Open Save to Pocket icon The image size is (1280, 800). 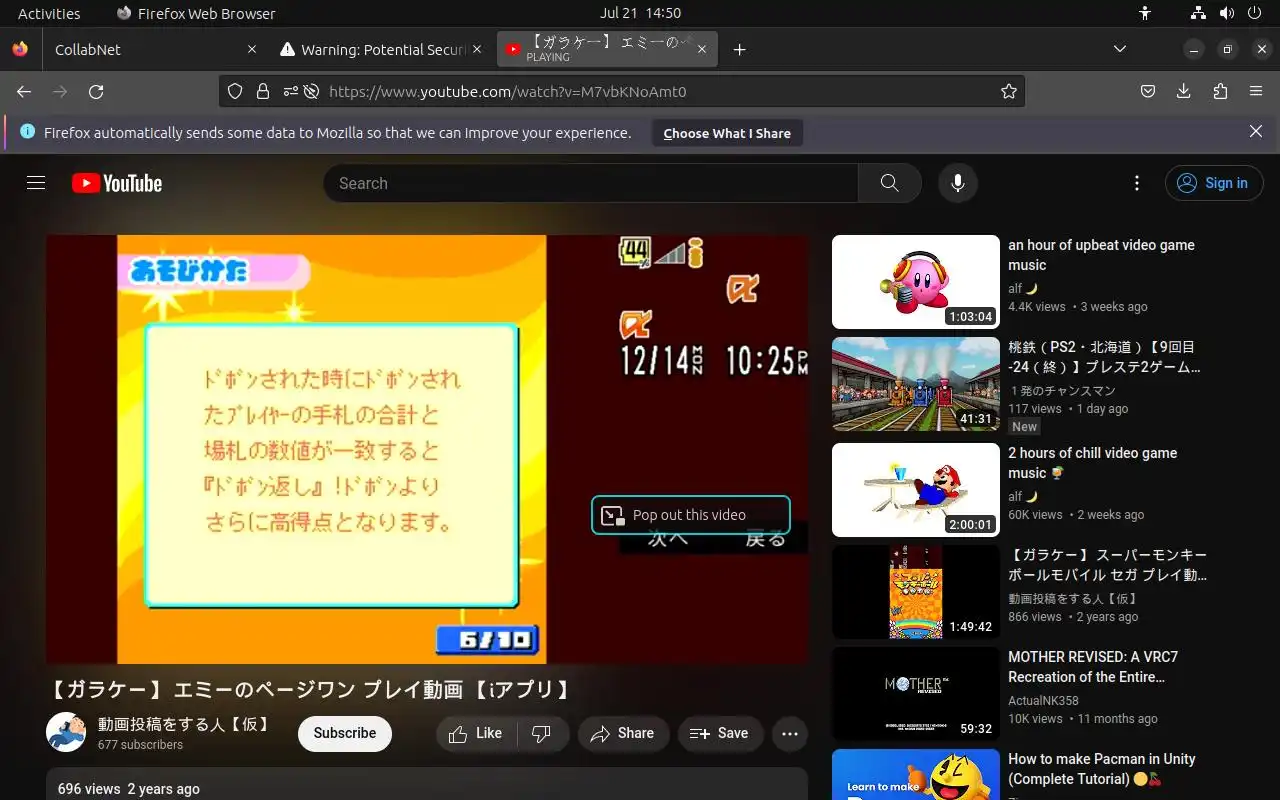pyautogui.click(x=1148, y=91)
